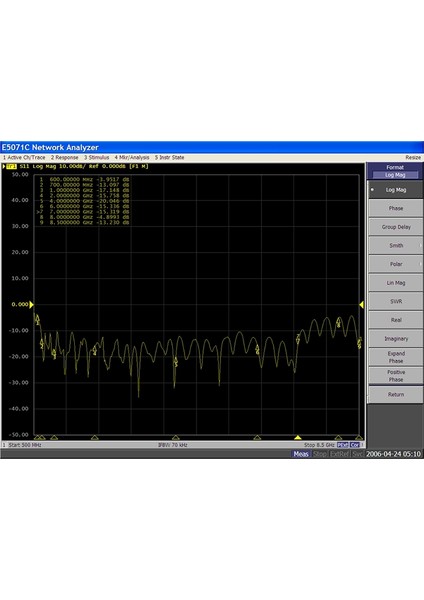Select the Imaginary format softkey
This screenshot has width=424, height=600.
point(396,339)
